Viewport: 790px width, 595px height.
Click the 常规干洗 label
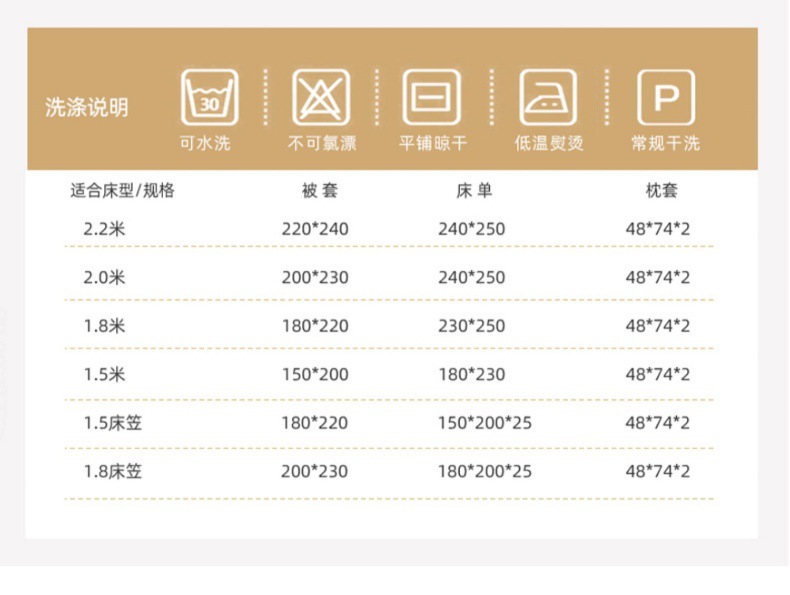tap(666, 143)
